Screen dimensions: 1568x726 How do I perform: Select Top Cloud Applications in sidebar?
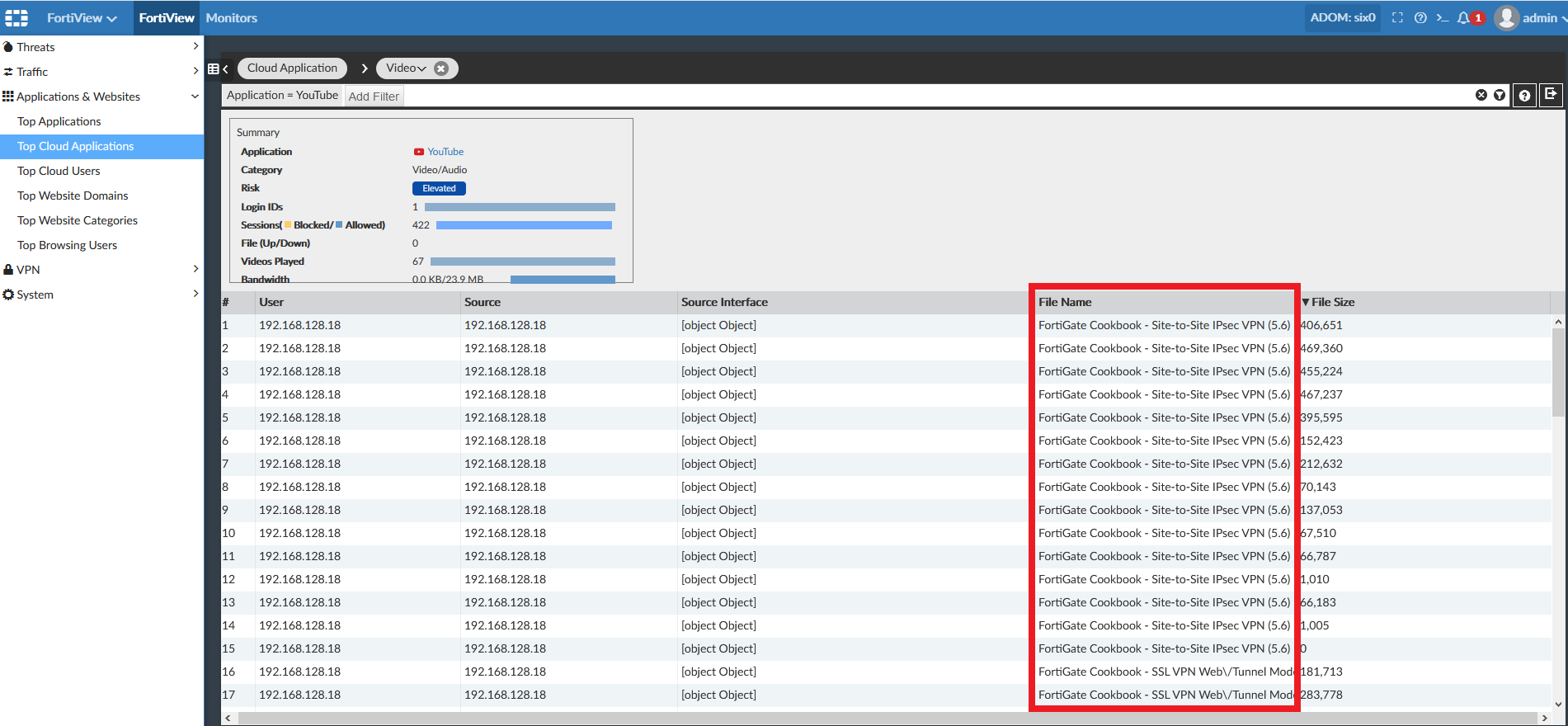(x=102, y=146)
